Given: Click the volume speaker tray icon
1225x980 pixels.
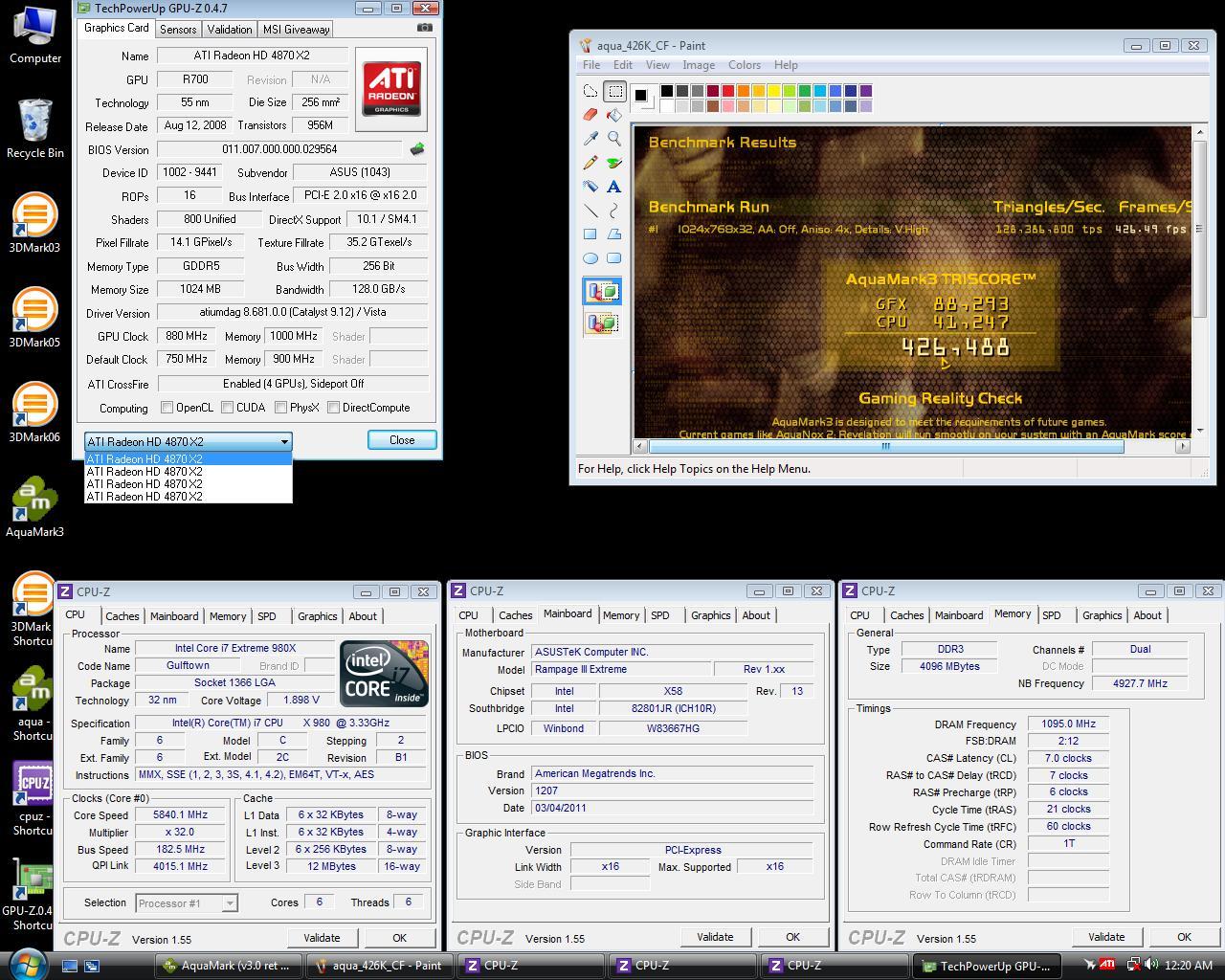Looking at the screenshot, I should click(x=1151, y=965).
